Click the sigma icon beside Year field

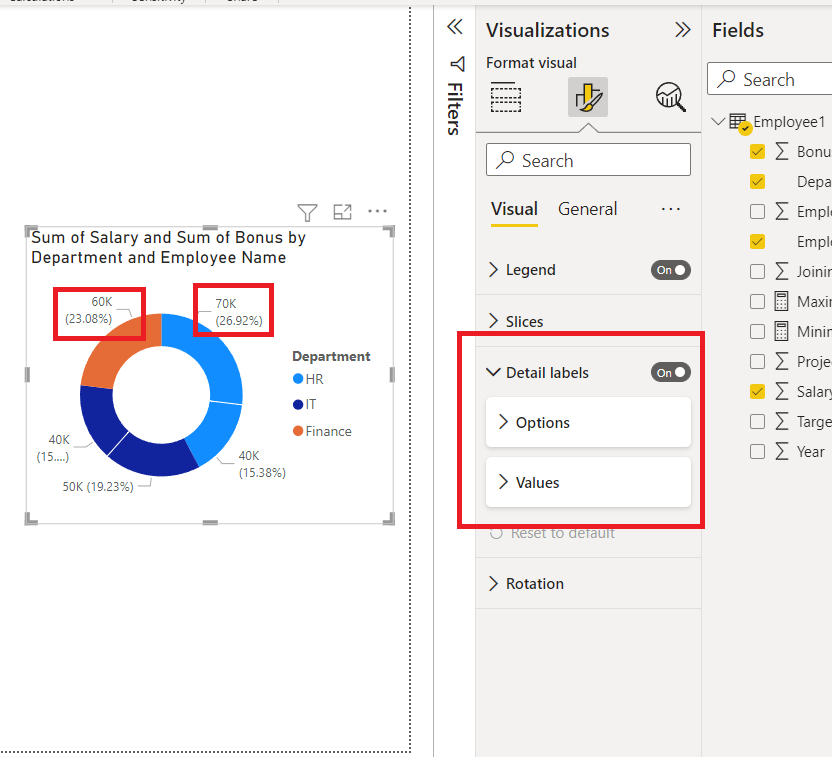click(x=782, y=451)
